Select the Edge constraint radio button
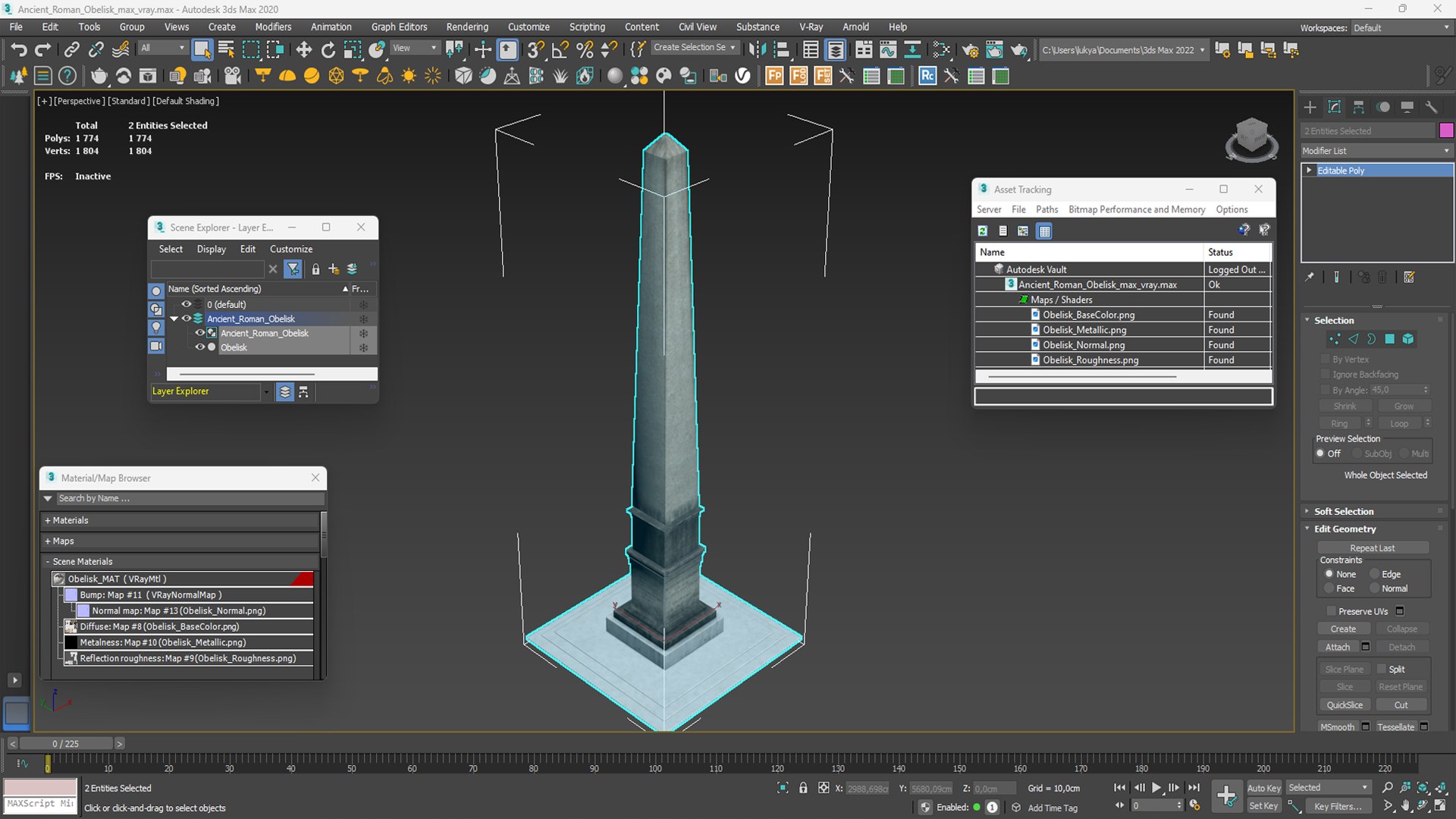1456x819 pixels. pyautogui.click(x=1374, y=574)
